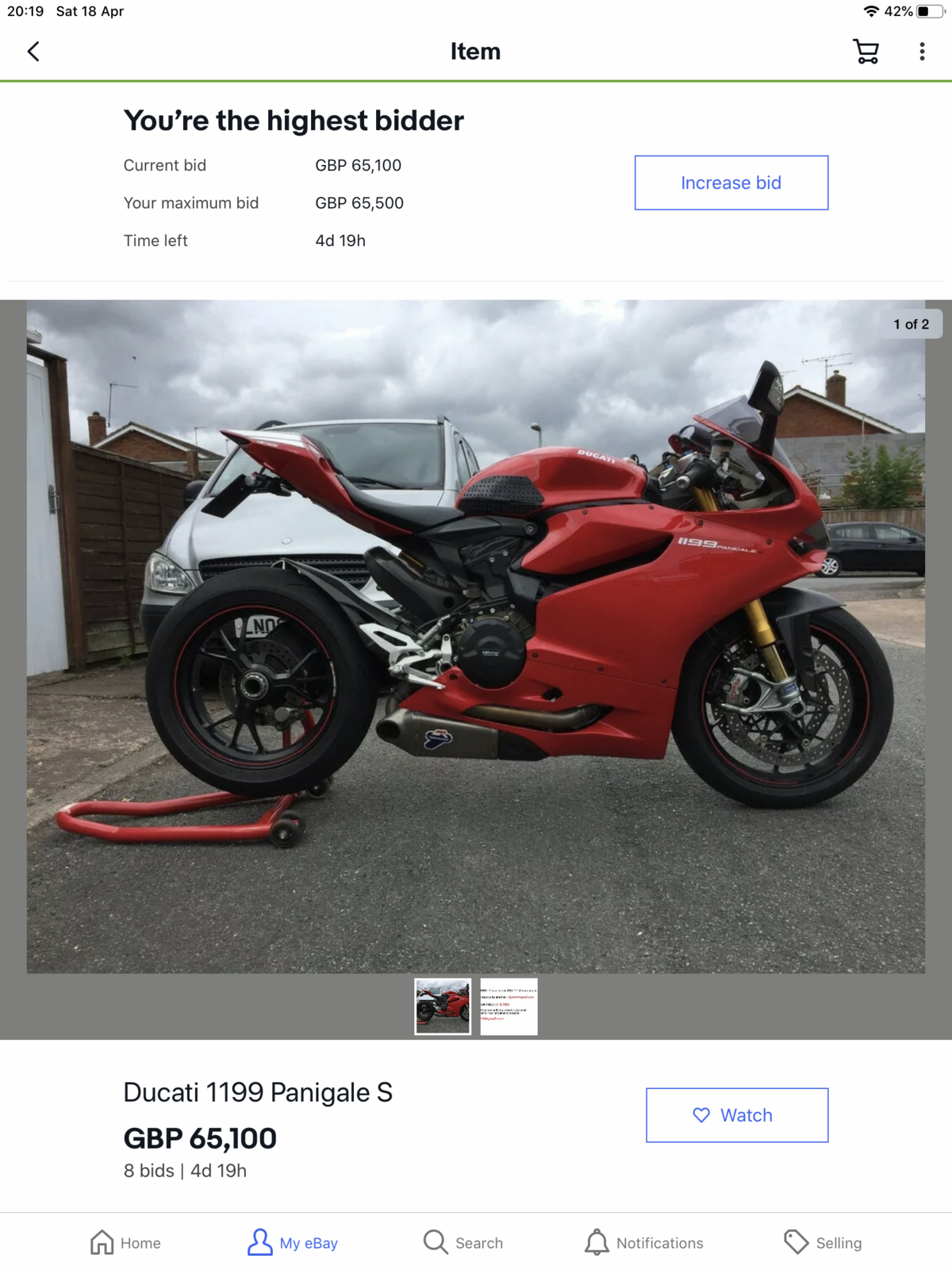
Task: Tap the Notifications bell icon
Action: tap(597, 1242)
